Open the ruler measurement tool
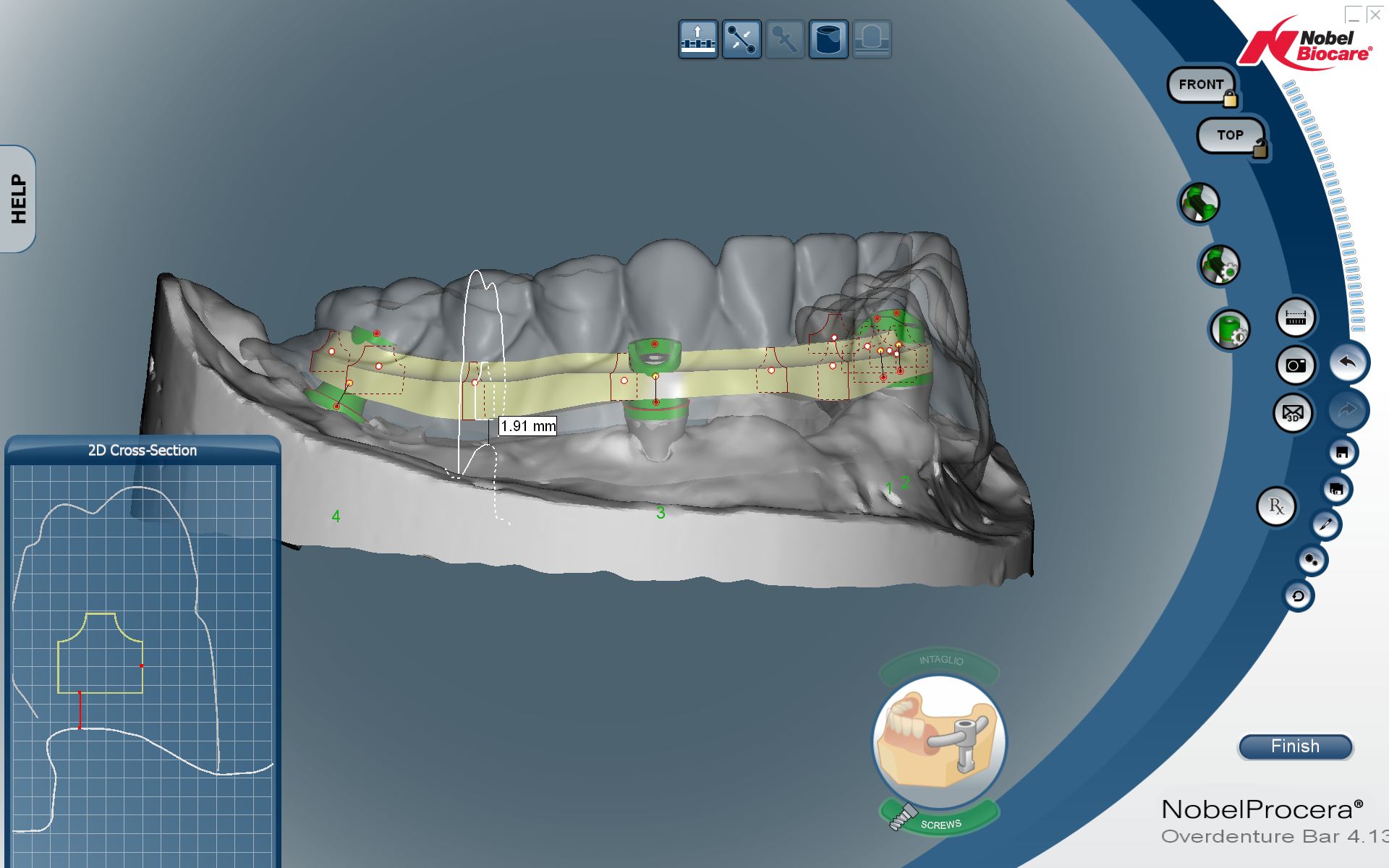The width and height of the screenshot is (1389, 868). click(x=1295, y=318)
